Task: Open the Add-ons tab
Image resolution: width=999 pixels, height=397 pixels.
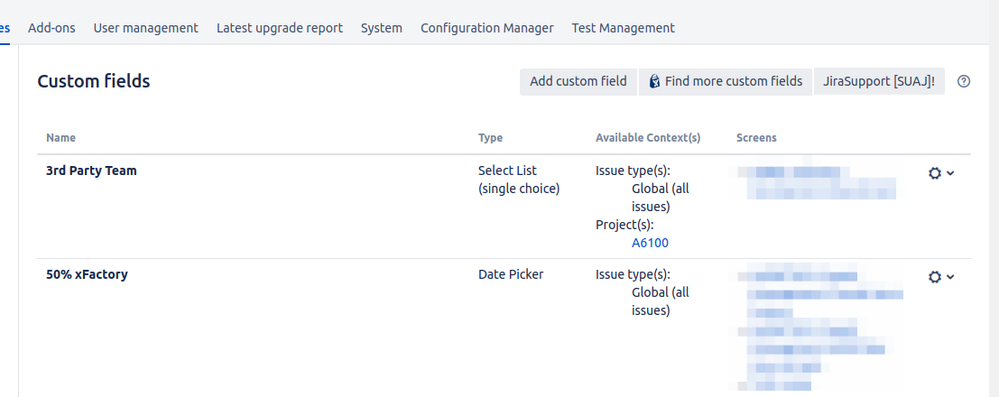Action: click(x=52, y=28)
